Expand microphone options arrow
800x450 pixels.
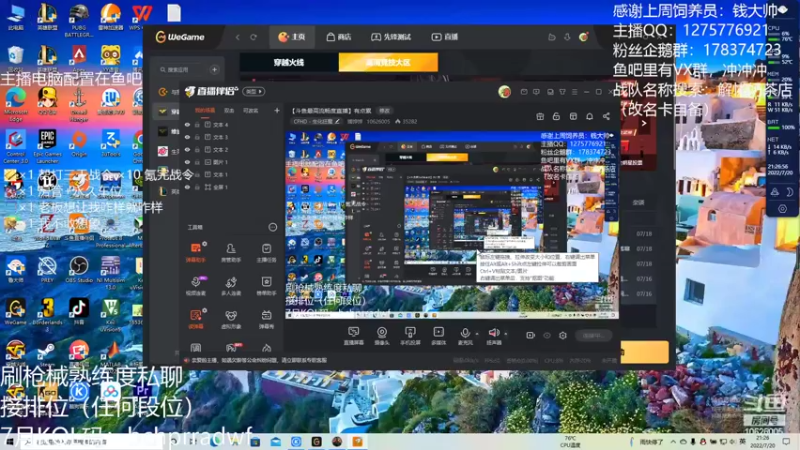pos(477,334)
